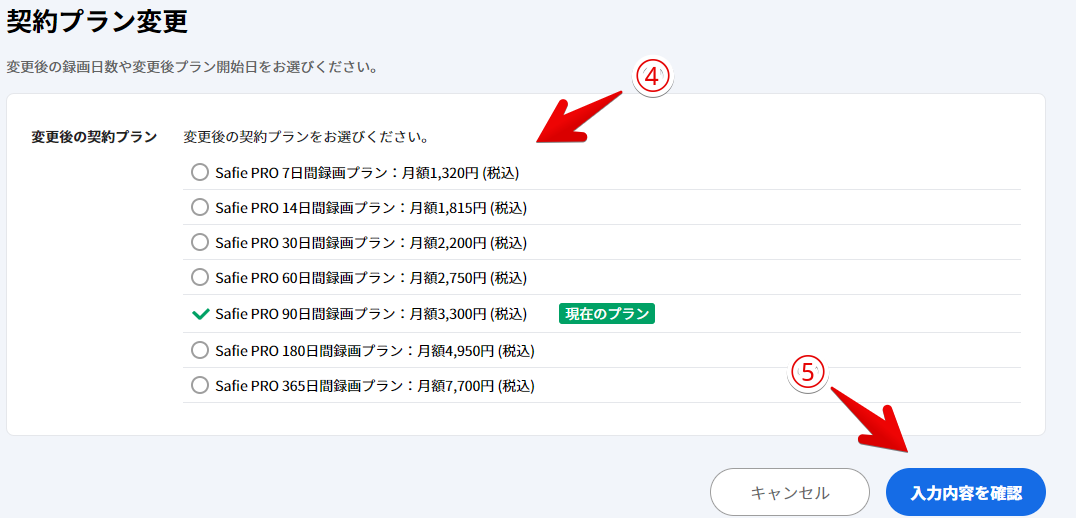Select the 180日間録画プラン radio button

200,351
